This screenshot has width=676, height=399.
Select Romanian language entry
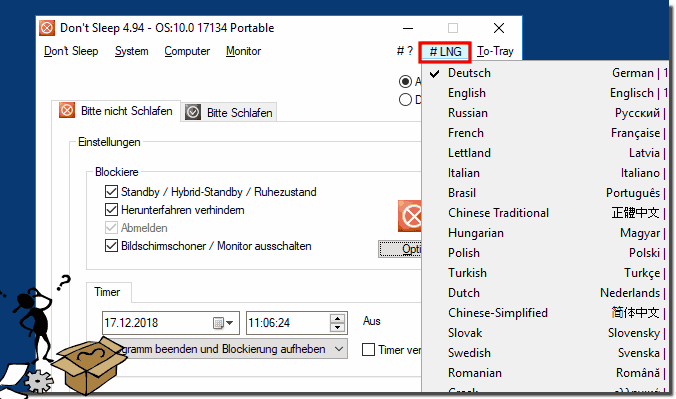[x=545, y=373]
